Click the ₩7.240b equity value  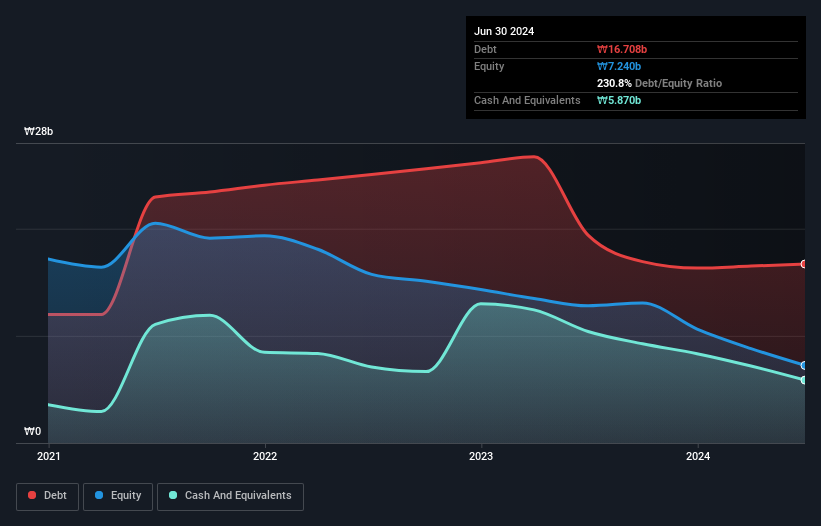pyautogui.click(x=619, y=66)
